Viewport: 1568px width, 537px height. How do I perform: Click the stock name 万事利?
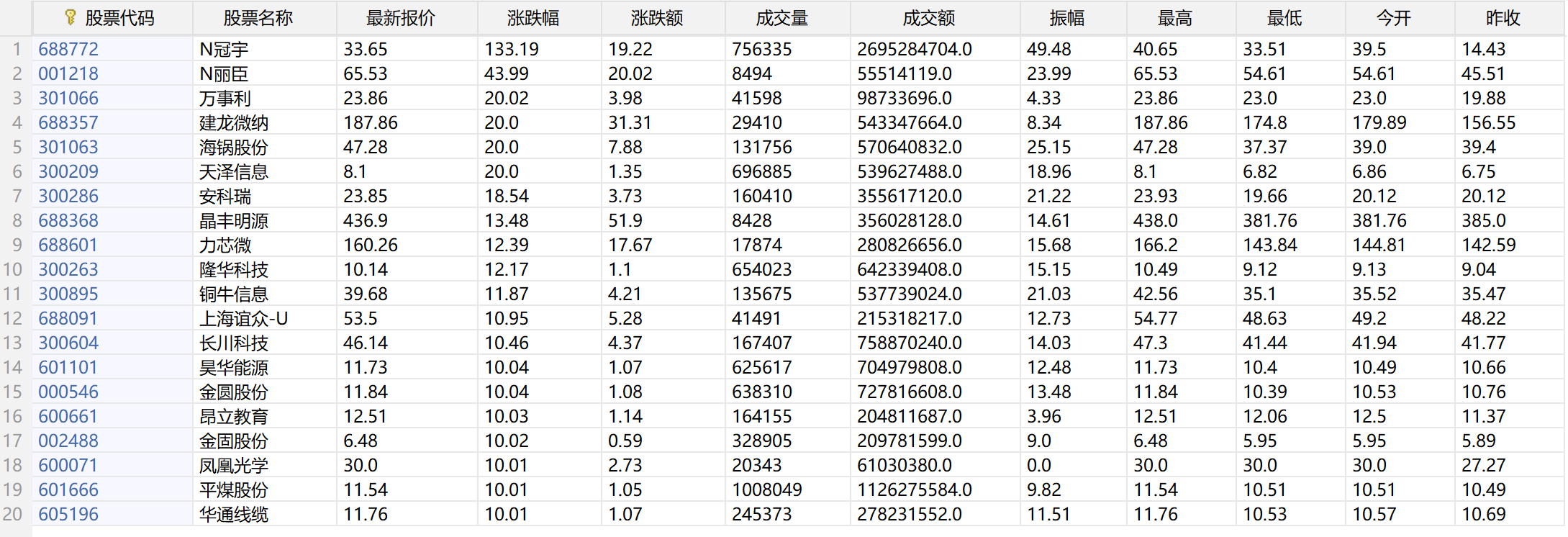tap(225, 98)
